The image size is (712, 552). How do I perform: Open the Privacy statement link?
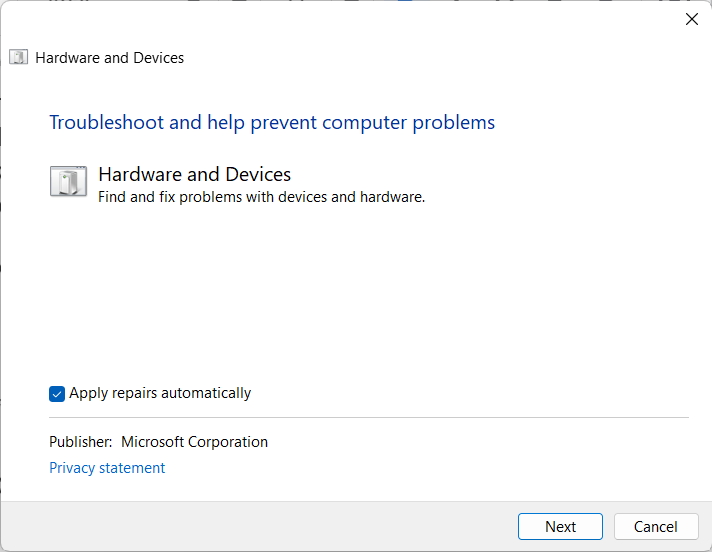pyautogui.click(x=107, y=468)
